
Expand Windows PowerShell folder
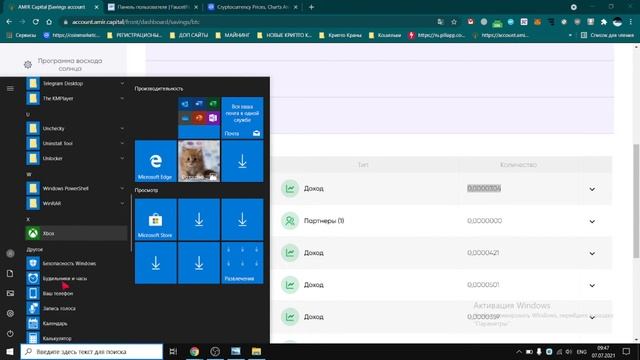point(76,188)
